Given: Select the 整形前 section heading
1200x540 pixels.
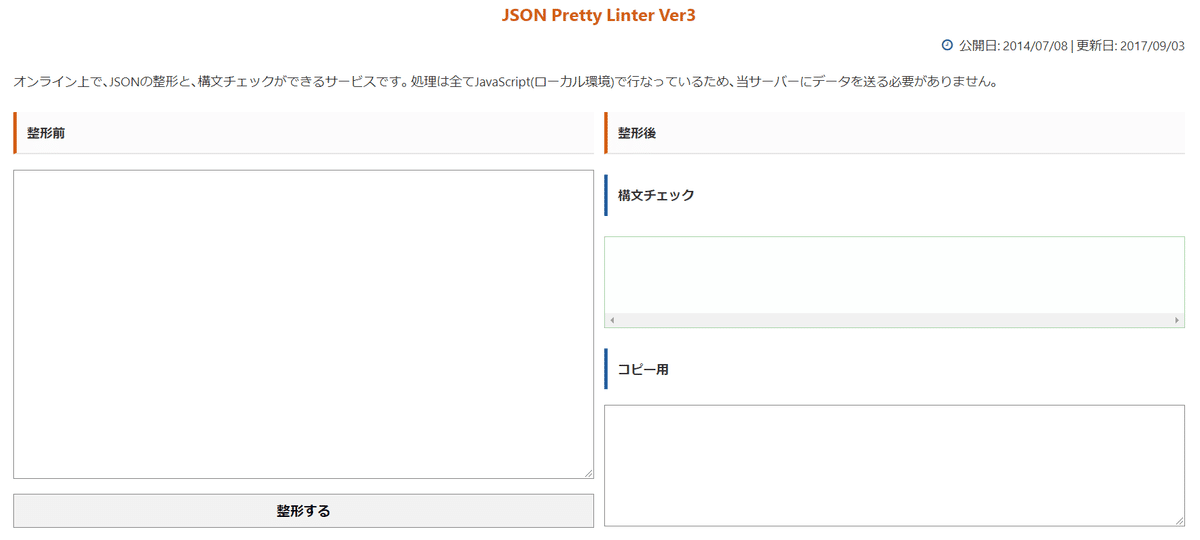Looking at the screenshot, I should click(46, 133).
